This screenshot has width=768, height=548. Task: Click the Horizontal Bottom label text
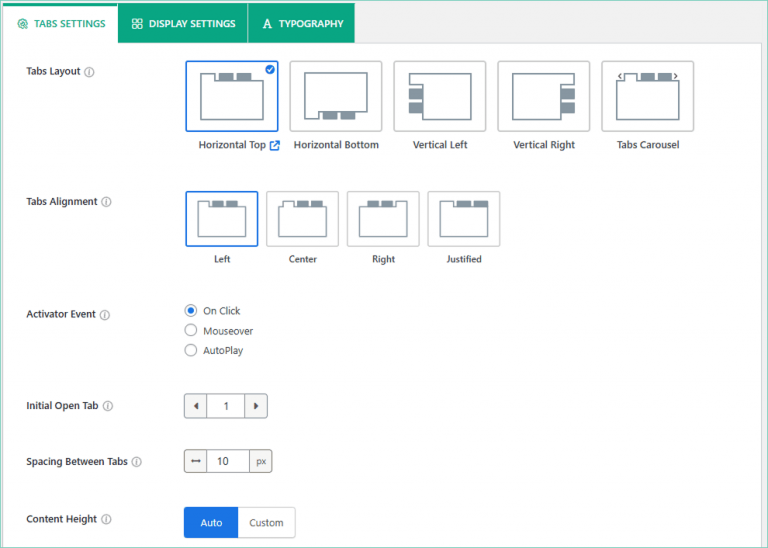click(336, 145)
